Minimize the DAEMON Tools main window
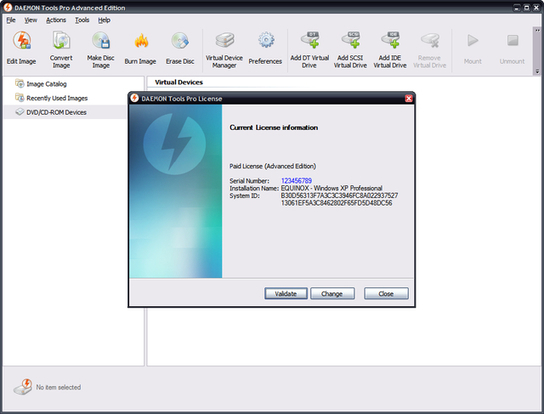 click(x=517, y=8)
